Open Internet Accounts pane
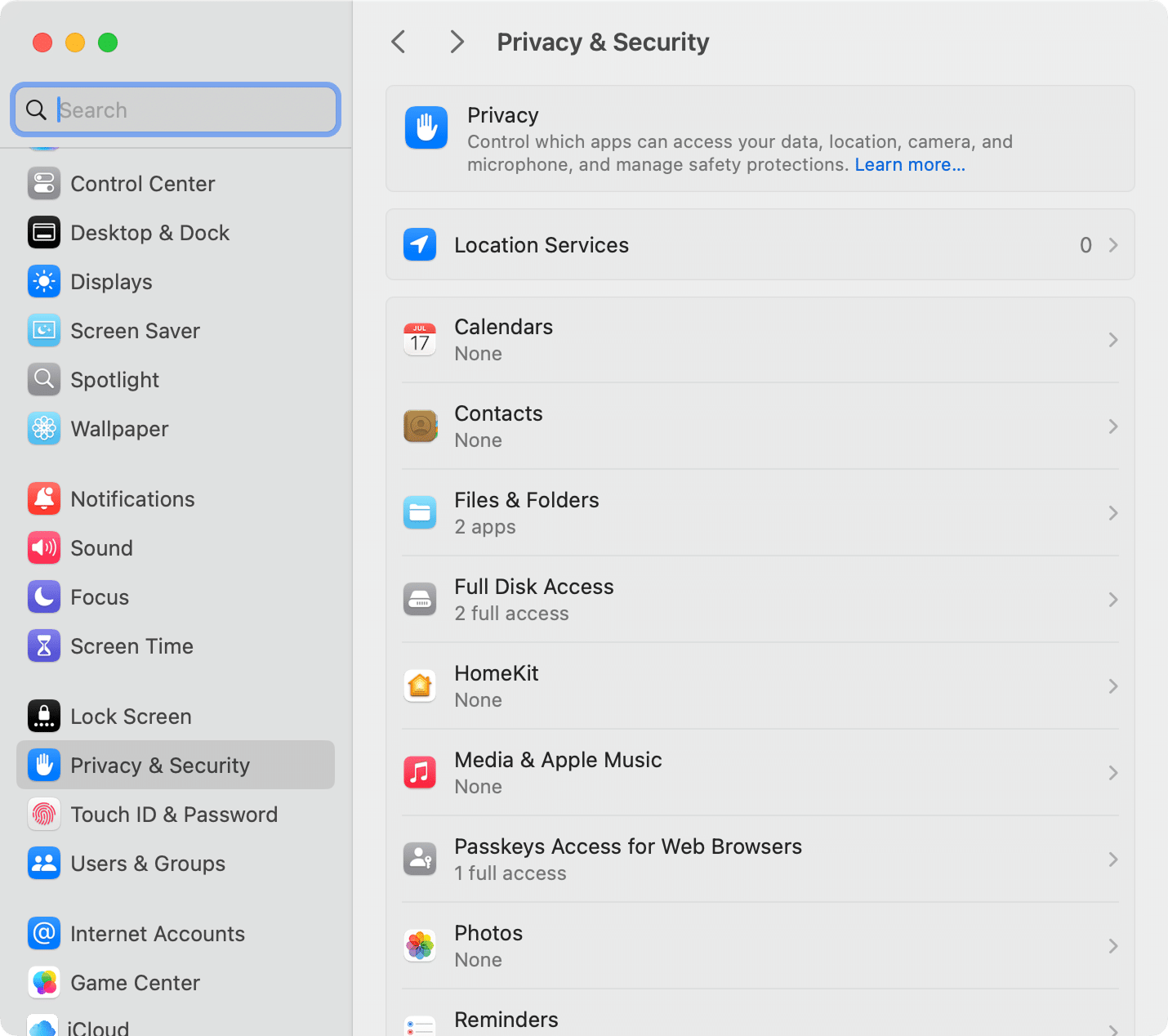1168x1036 pixels. pyautogui.click(x=176, y=934)
